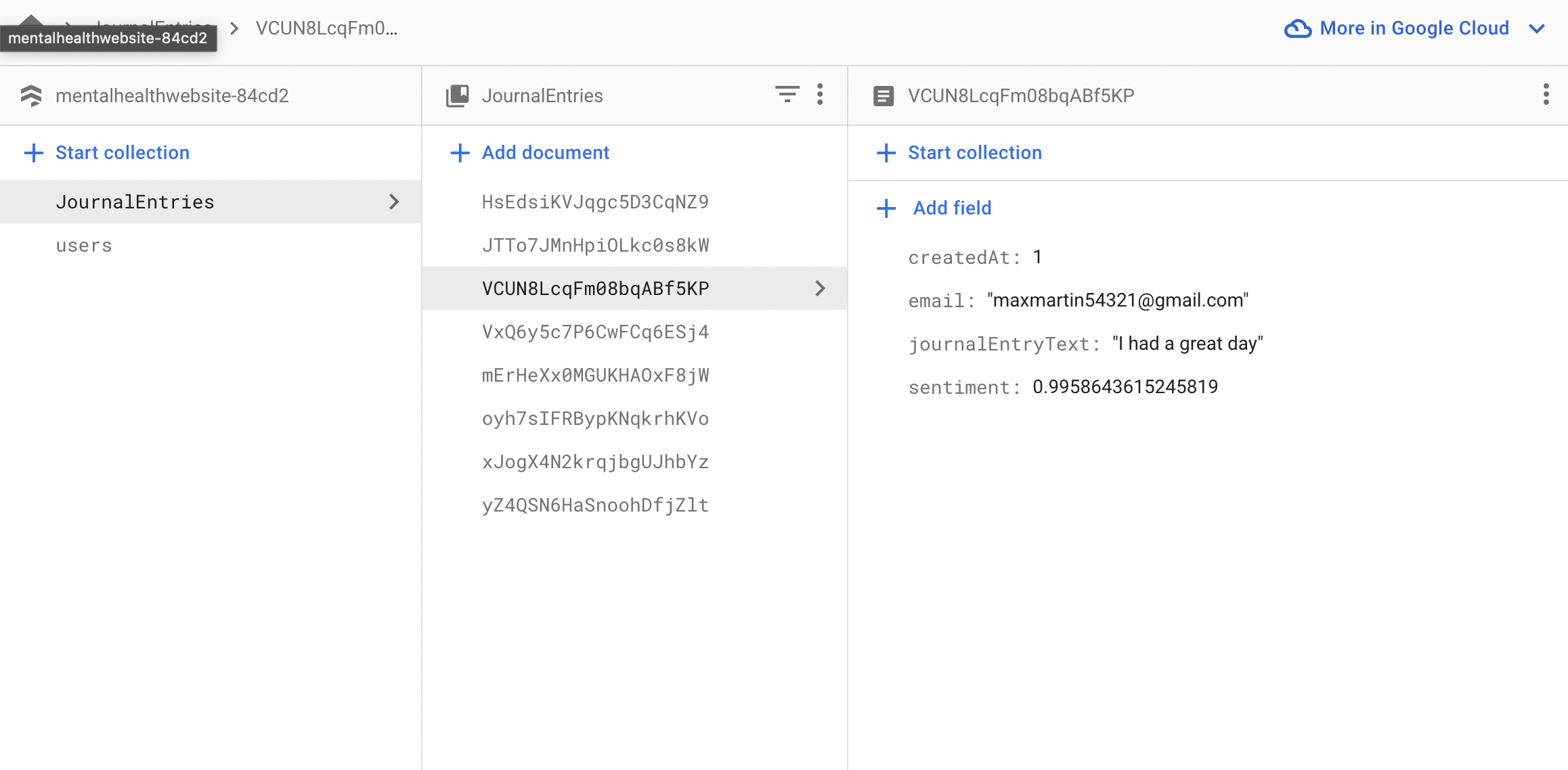This screenshot has width=1568, height=770.
Task: Click Start collection under the document panel
Action: point(974,152)
